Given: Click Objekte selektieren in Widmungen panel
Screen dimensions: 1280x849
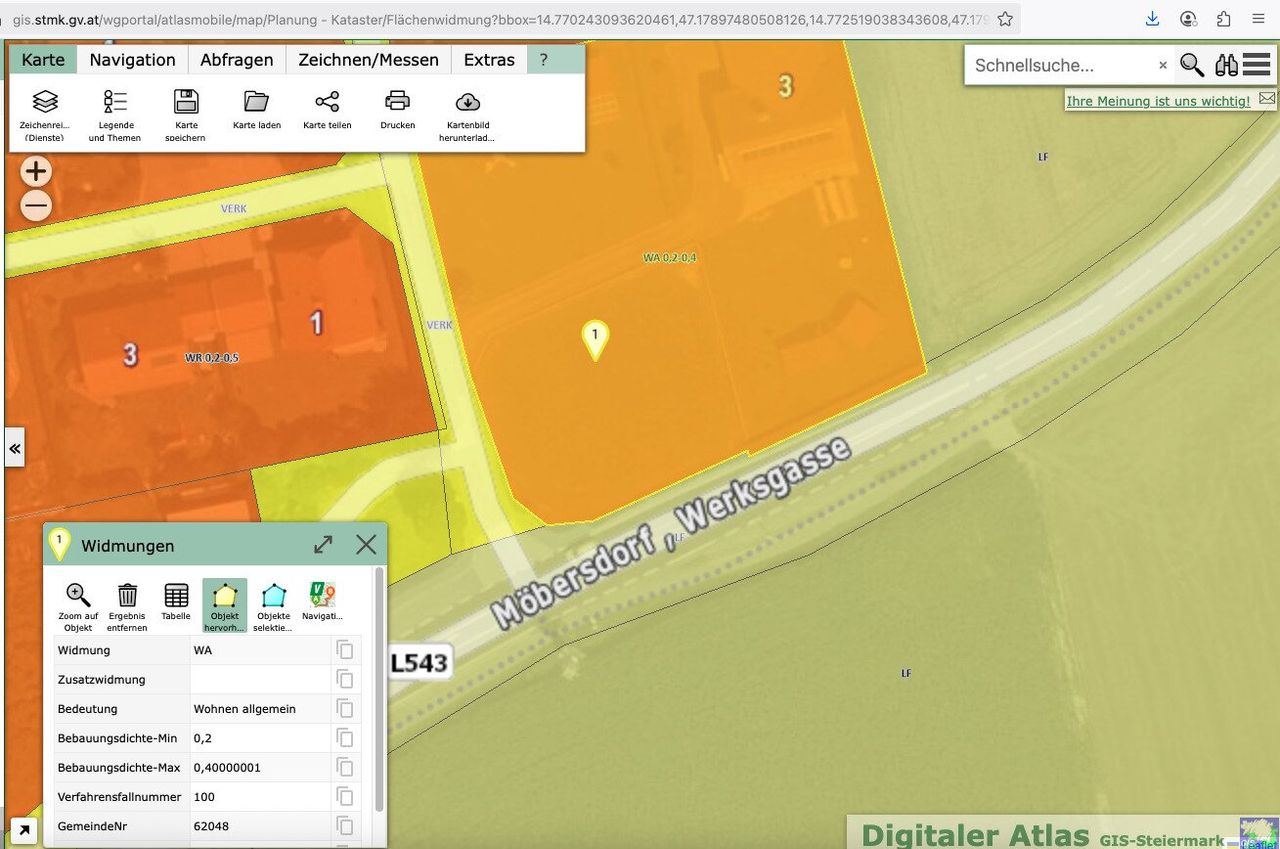Looking at the screenshot, I should pos(273,597).
